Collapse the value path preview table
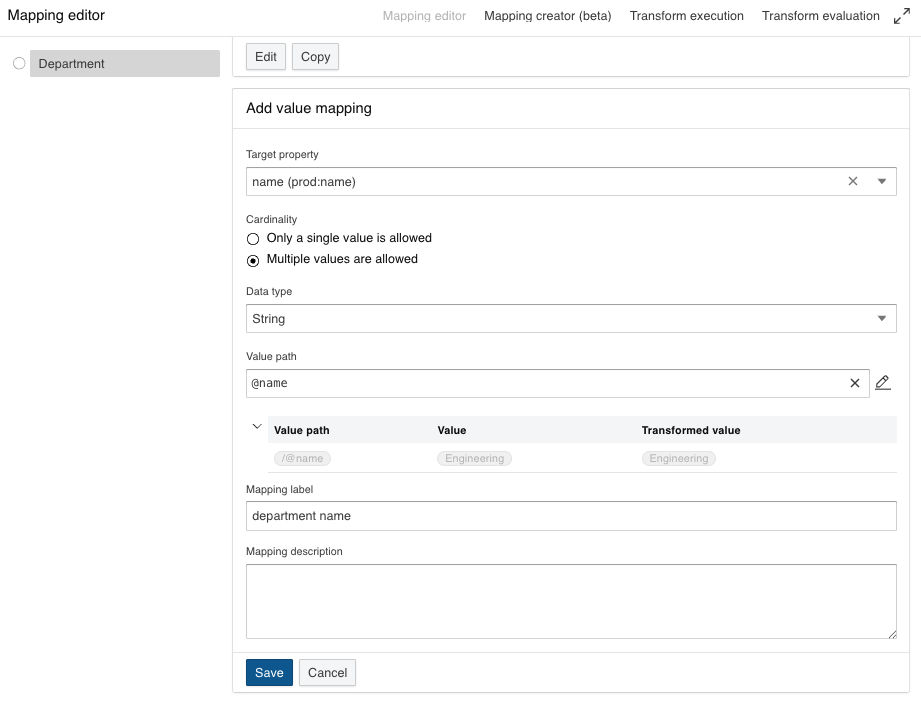 click(257, 426)
